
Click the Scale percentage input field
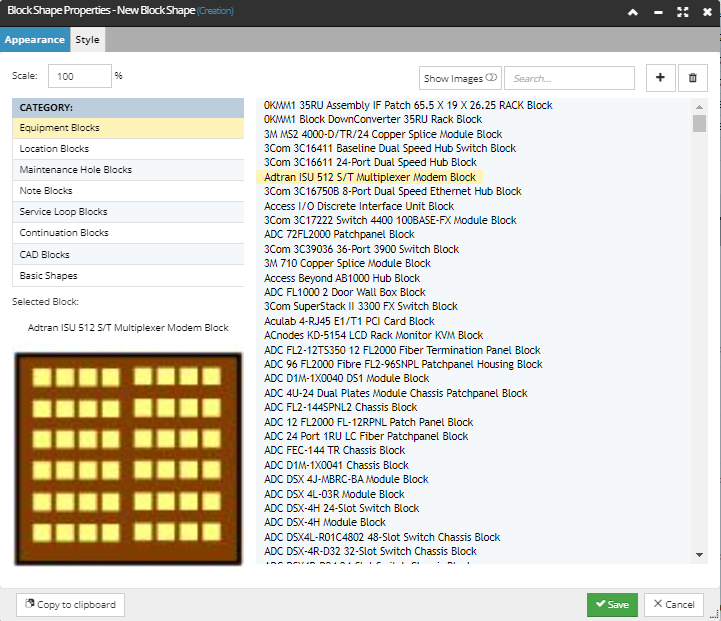80,76
